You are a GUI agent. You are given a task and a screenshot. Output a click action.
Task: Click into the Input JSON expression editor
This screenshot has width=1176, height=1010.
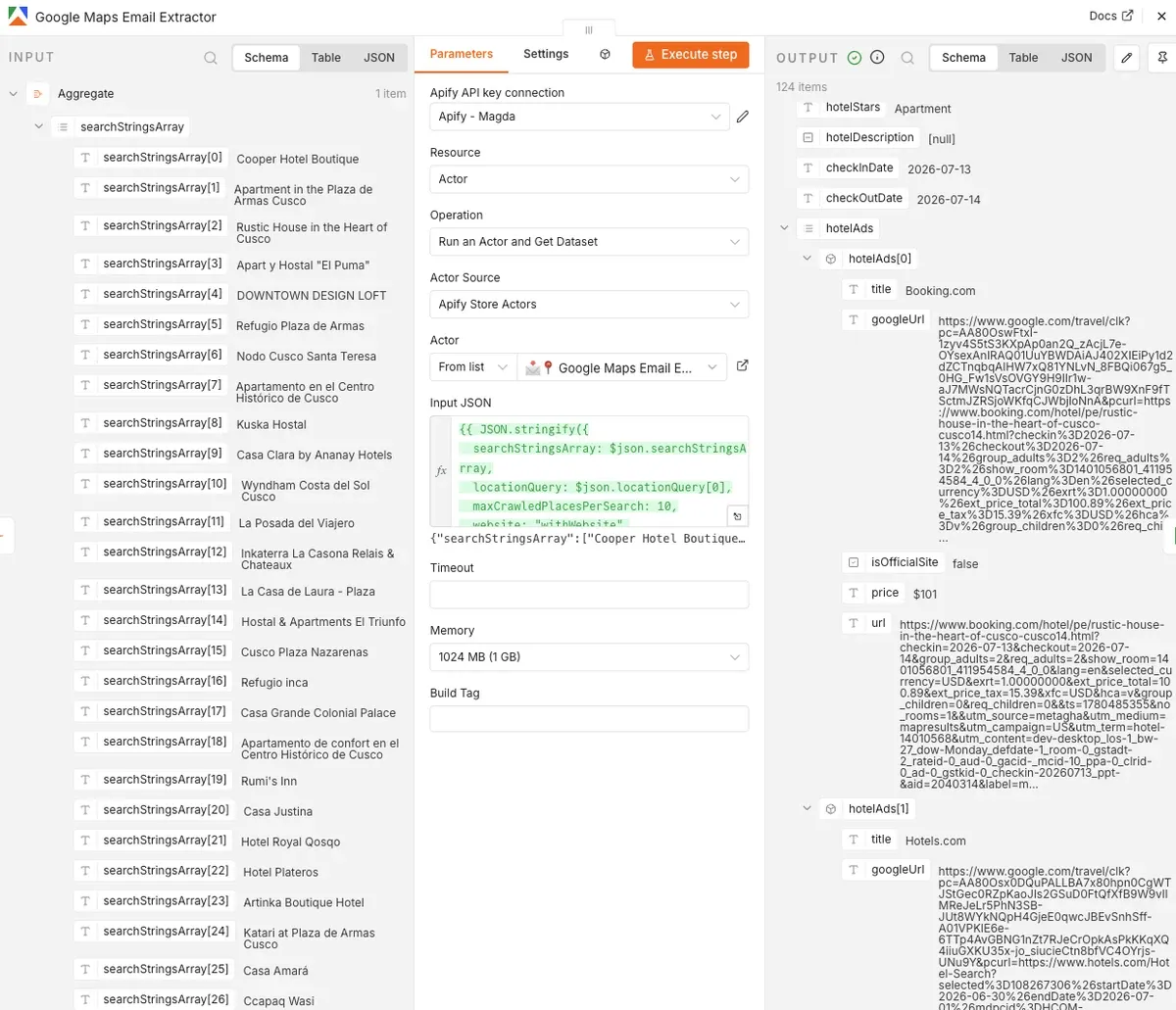pos(600,472)
